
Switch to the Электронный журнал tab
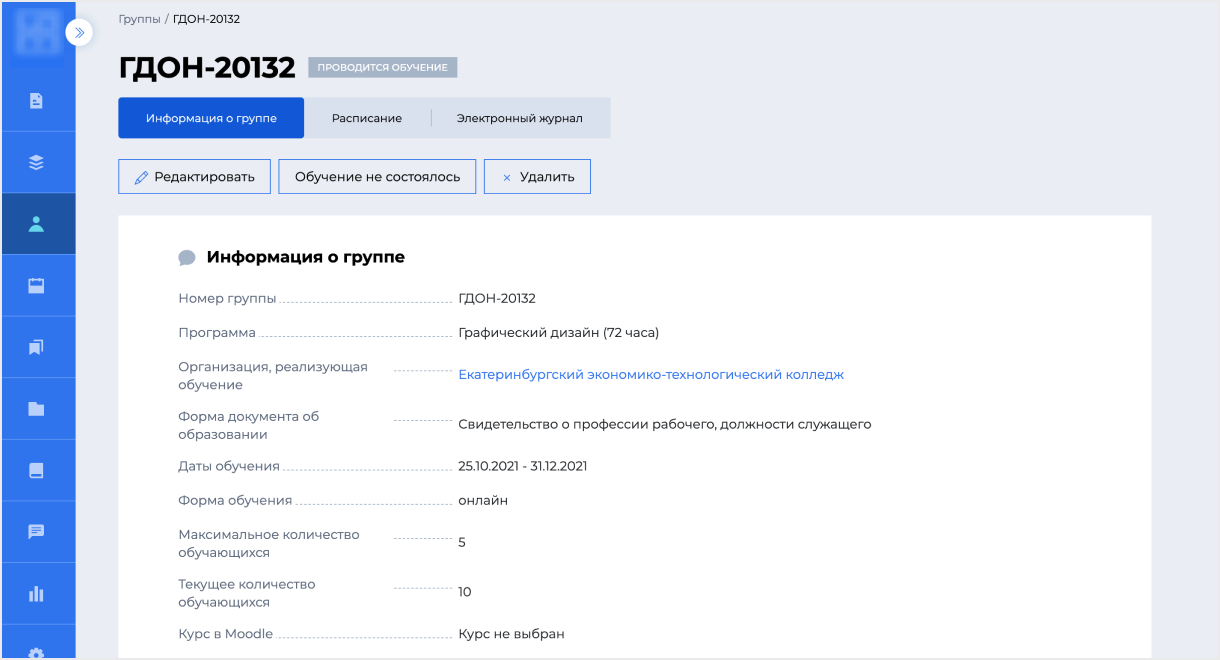(520, 118)
